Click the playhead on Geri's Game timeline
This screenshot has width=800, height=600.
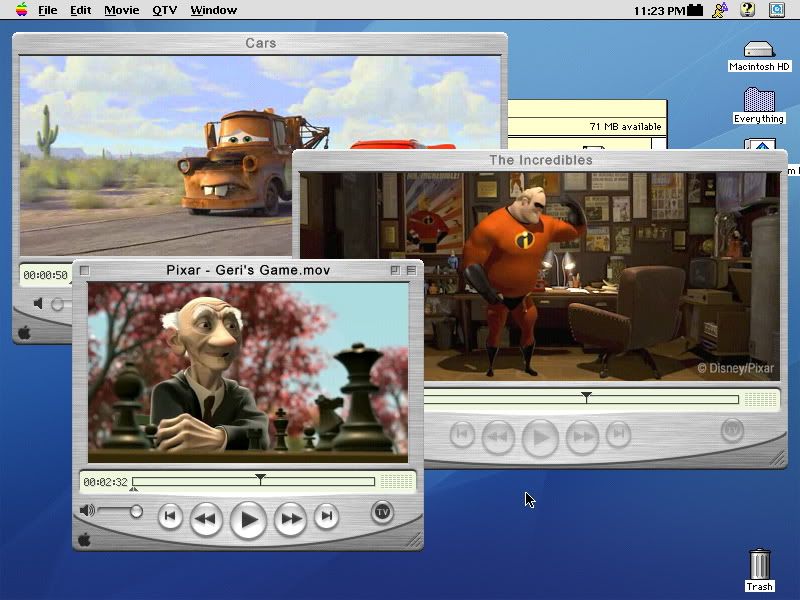[x=260, y=479]
